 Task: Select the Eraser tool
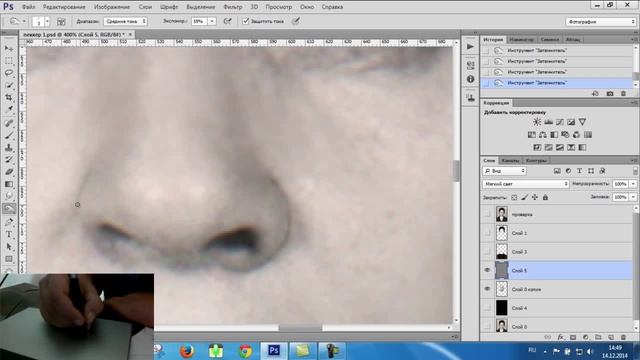[9, 172]
